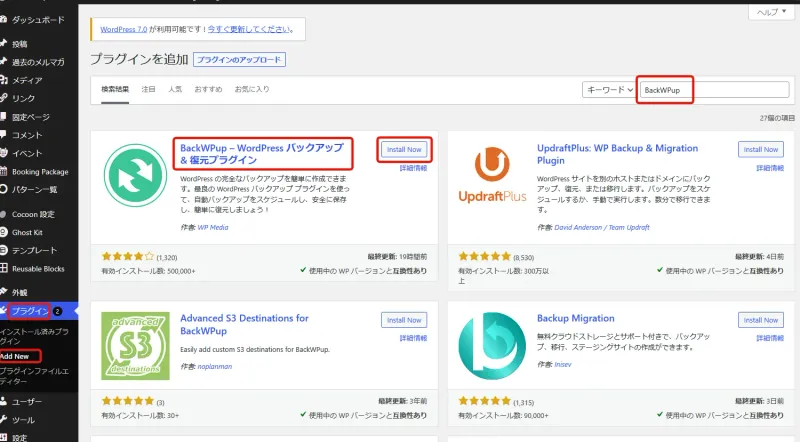
Task: Select Add New plugin submenu
Action: 15,356
